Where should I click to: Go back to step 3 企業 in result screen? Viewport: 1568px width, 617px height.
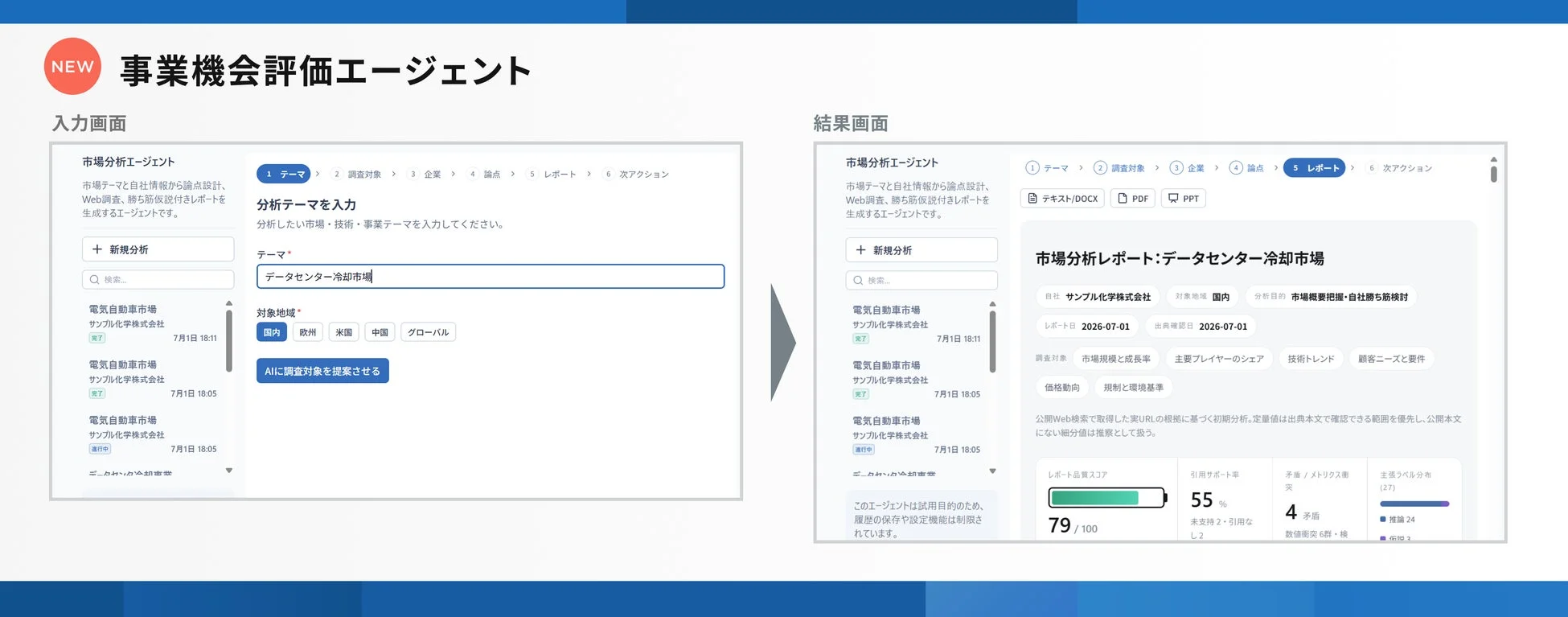click(1187, 168)
